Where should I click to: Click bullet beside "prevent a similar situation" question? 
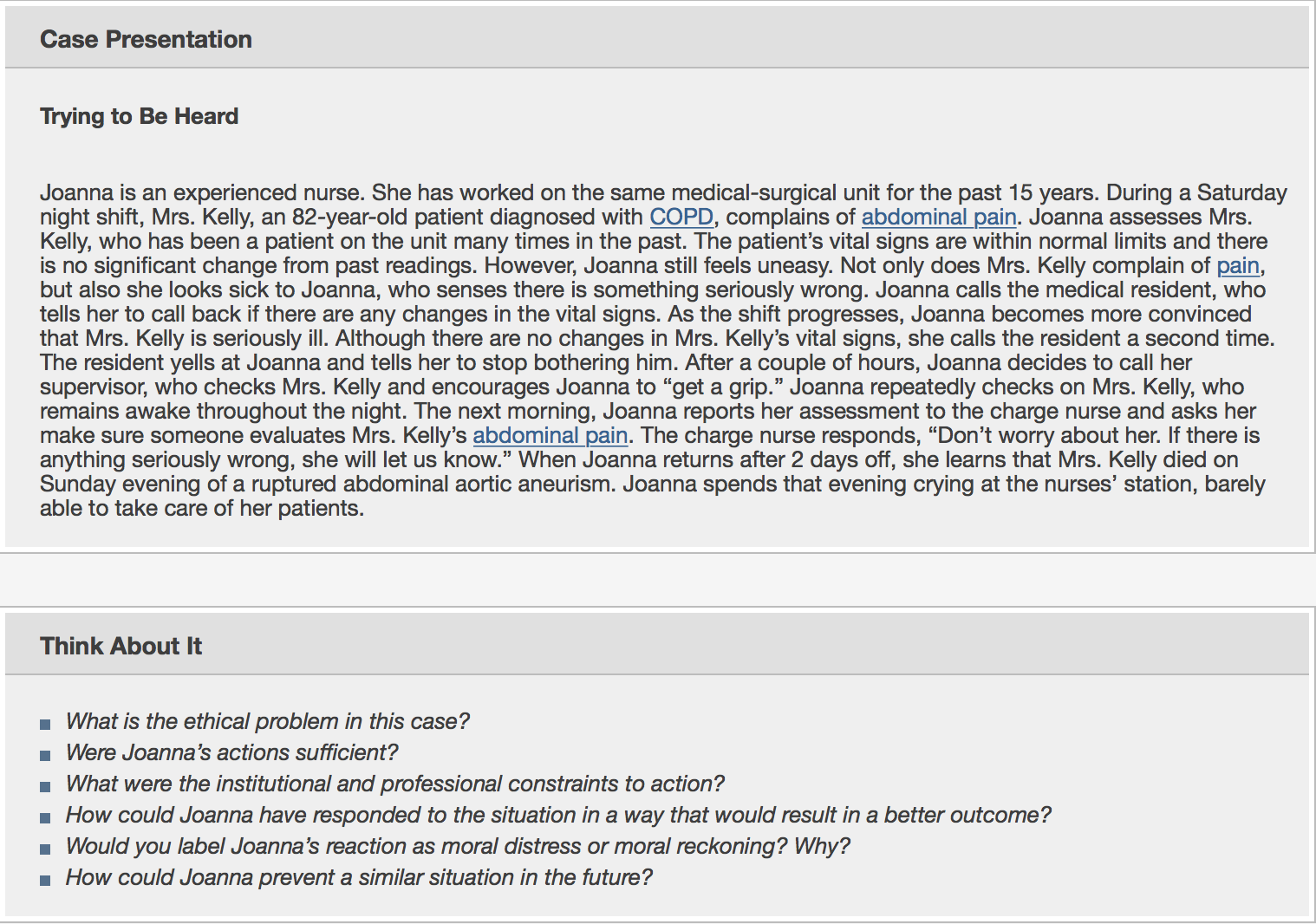(45, 880)
